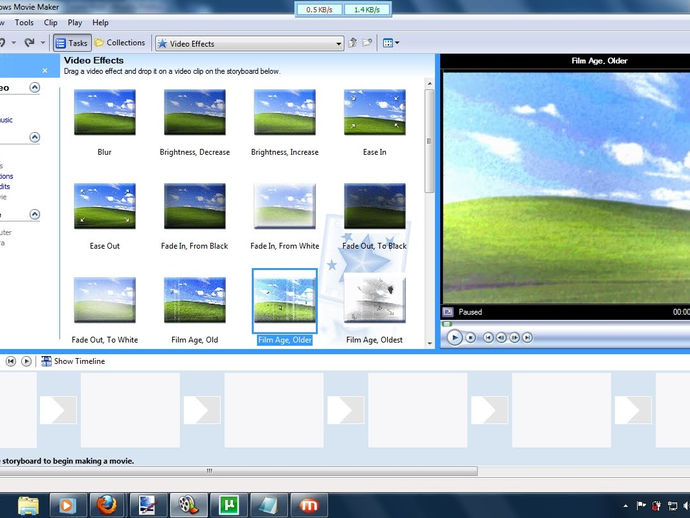The width and height of the screenshot is (690, 518).
Task: Open the Tools menu
Action: 24,22
